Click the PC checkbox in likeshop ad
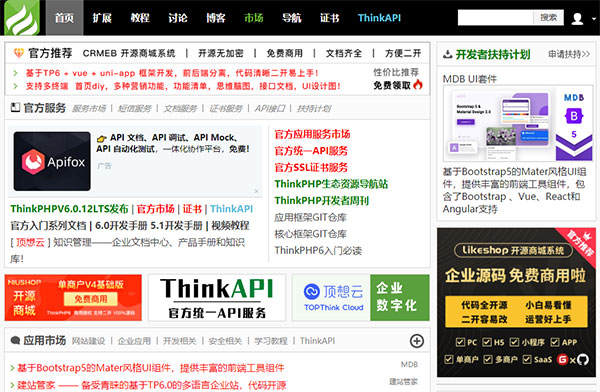This screenshot has height=392, width=600. pyautogui.click(x=460, y=342)
